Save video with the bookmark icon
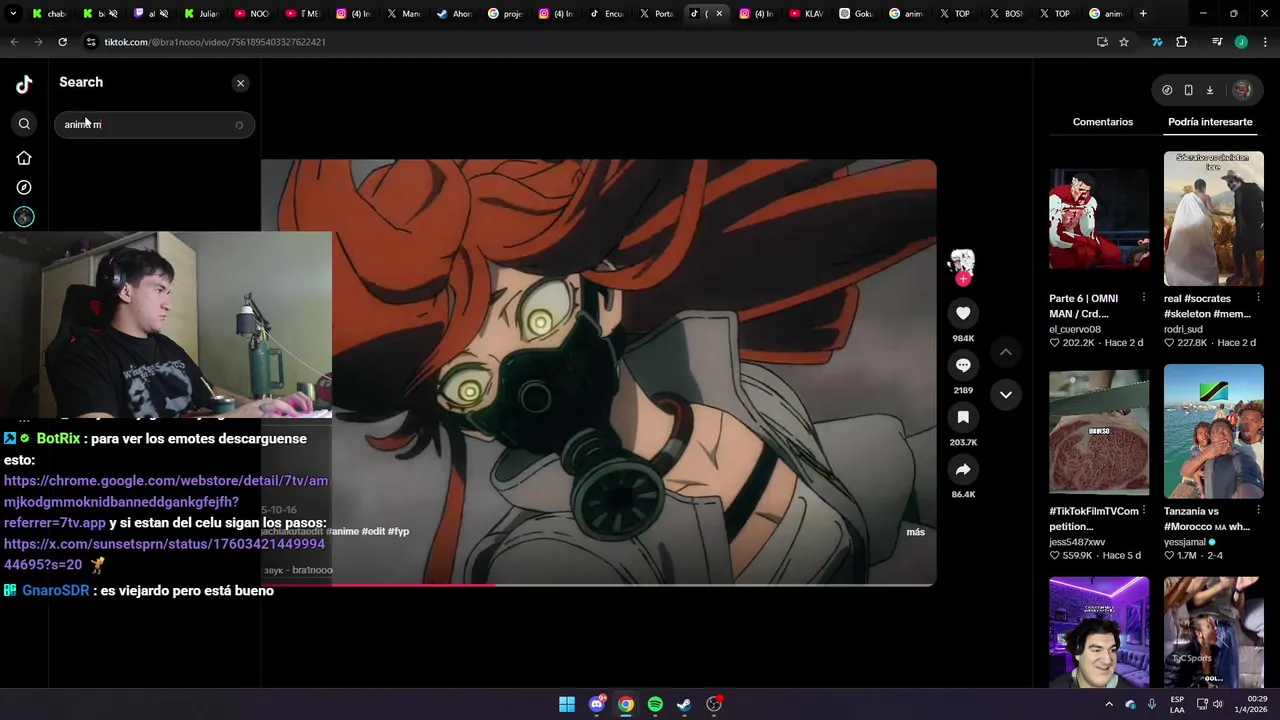This screenshot has height=720, width=1280. pos(963,418)
